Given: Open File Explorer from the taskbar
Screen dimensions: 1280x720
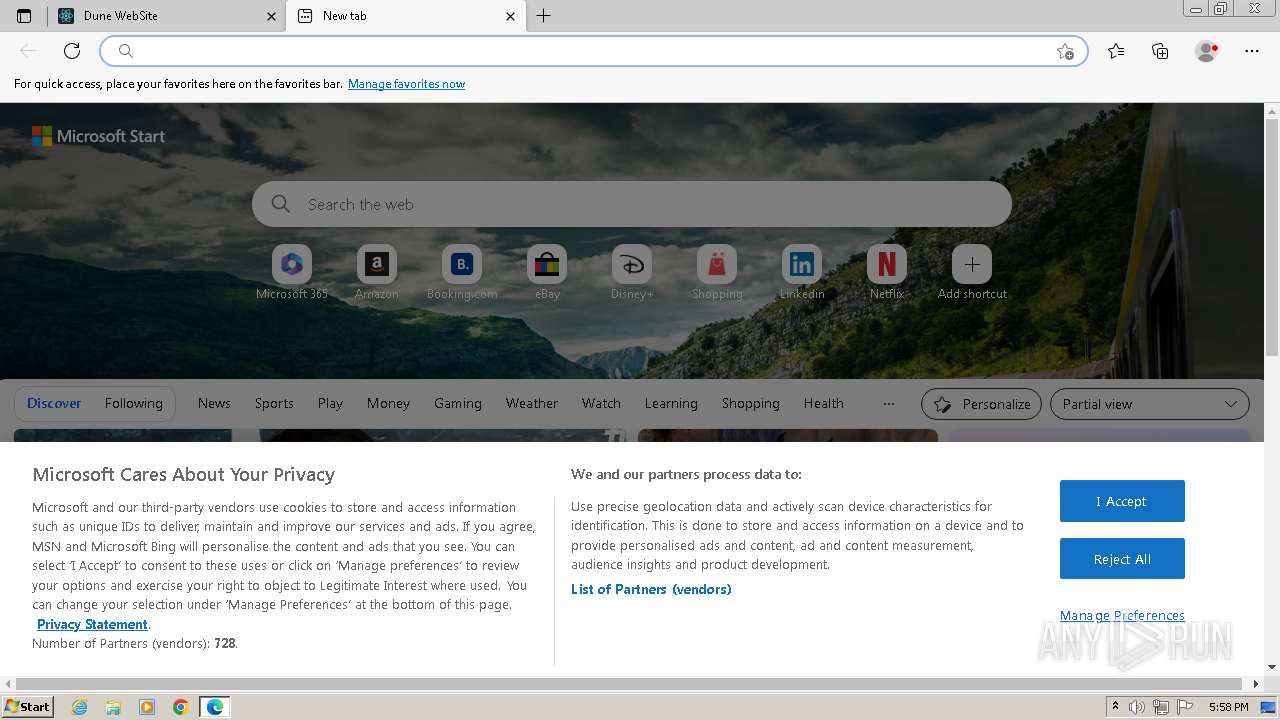Looking at the screenshot, I should pos(113,707).
